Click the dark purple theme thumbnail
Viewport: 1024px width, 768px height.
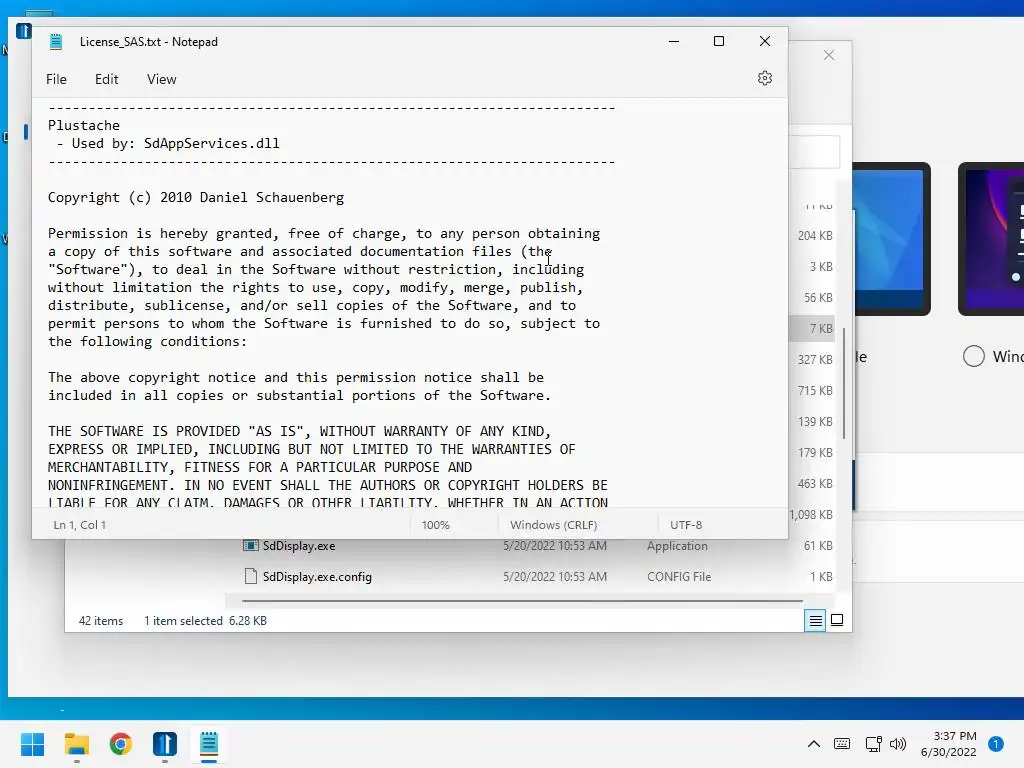(991, 239)
